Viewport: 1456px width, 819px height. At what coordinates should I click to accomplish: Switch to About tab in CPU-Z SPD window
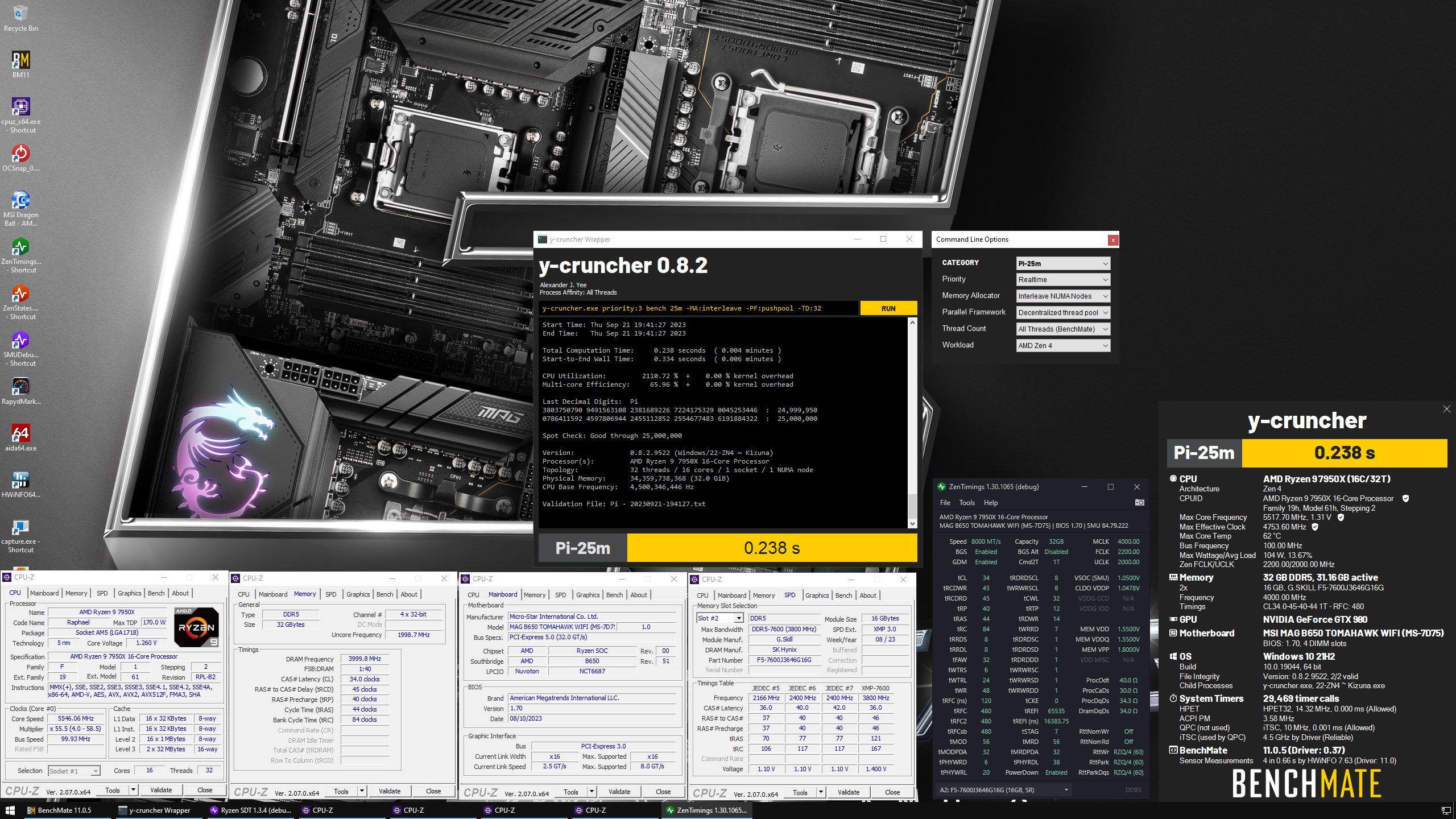coord(867,595)
